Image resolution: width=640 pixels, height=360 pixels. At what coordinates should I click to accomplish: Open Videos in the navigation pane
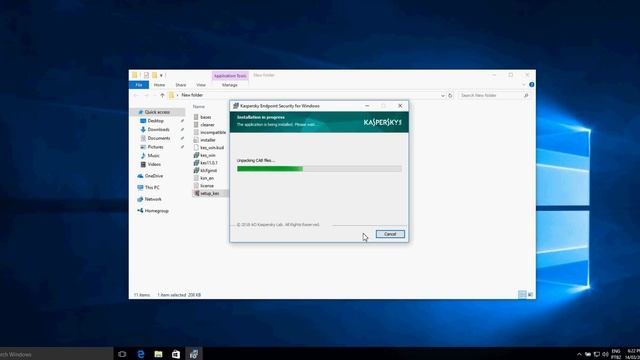click(154, 164)
